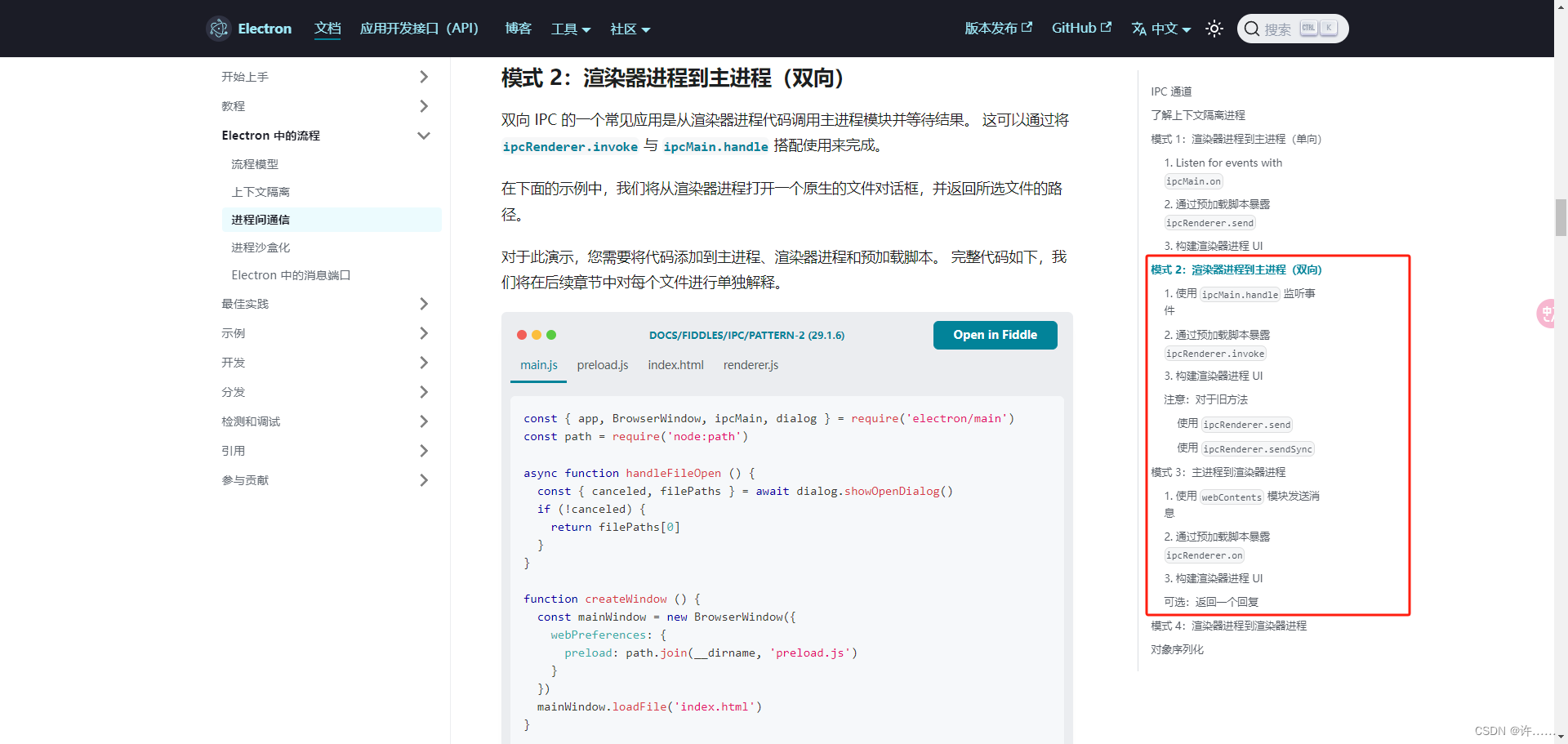
Task: Jump to 了解上下文隔离进程 in contents
Action: (1198, 115)
